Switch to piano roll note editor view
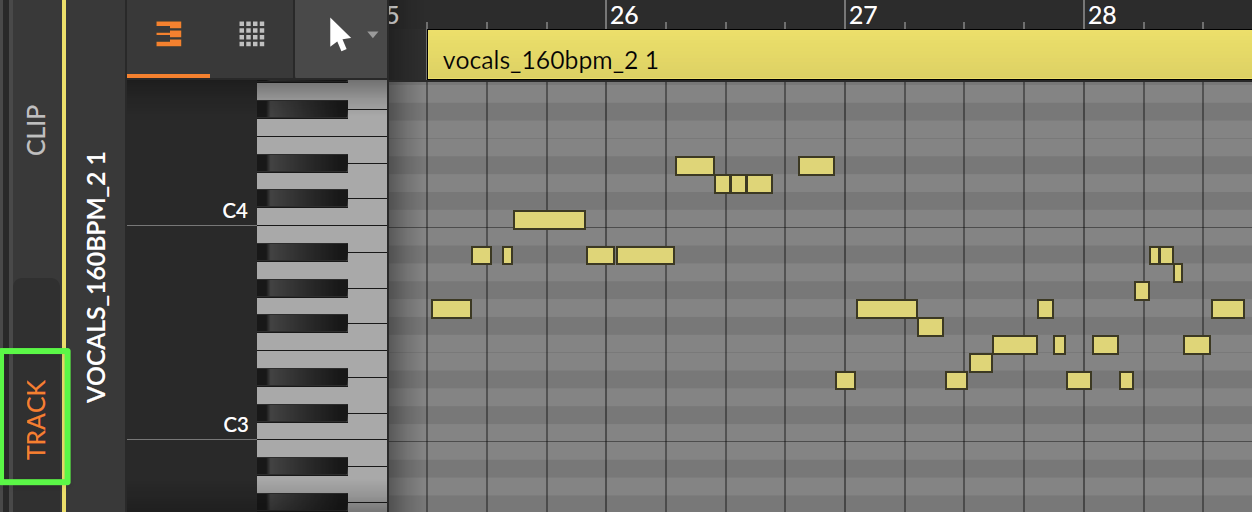Image resolution: width=1252 pixels, height=512 pixels. tap(168, 34)
